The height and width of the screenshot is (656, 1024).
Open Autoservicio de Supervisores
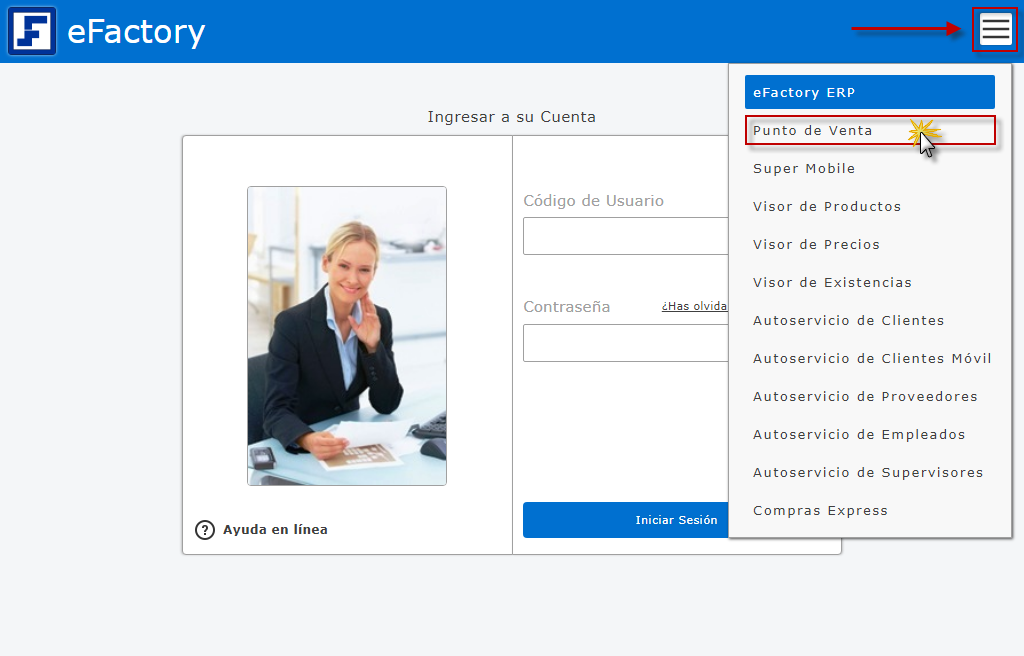[x=869, y=472]
